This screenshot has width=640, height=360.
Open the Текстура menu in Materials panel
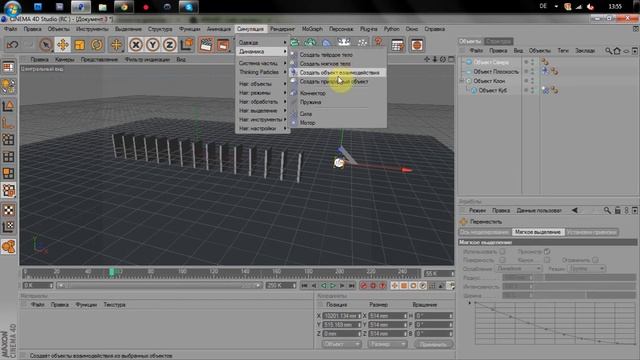tap(114, 305)
